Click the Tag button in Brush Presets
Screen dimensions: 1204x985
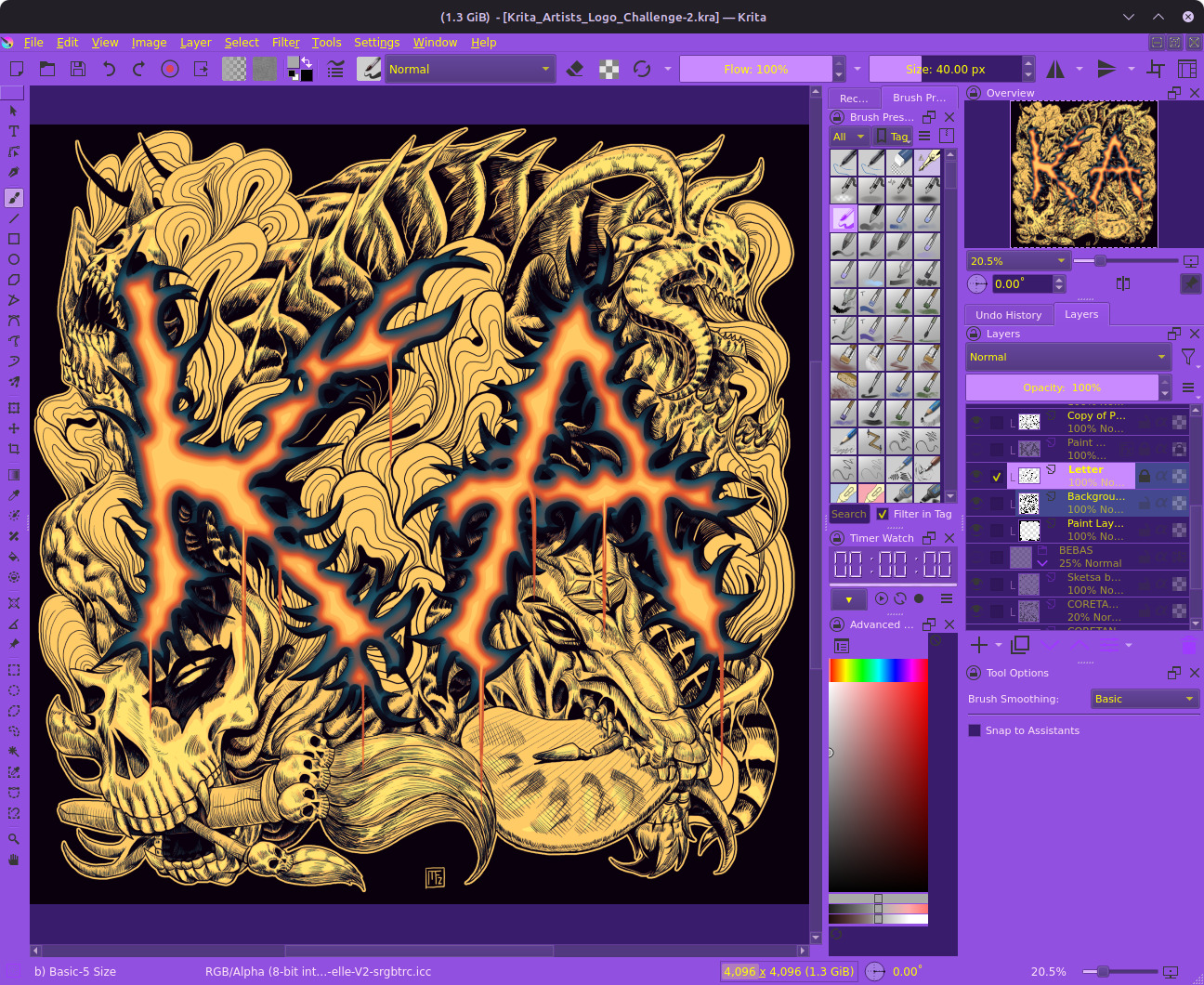tap(893, 137)
